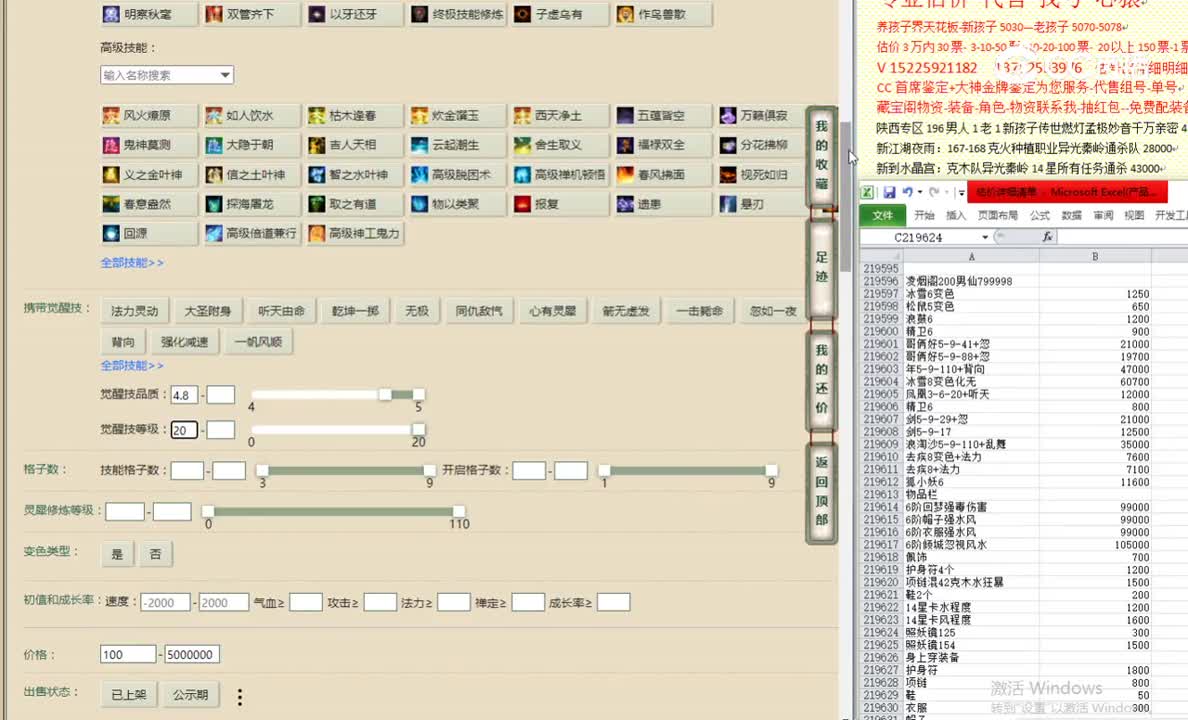Viewport: 1188px width, 720px height.
Task: Click the maximum price field showing 5000000
Action: (x=192, y=654)
